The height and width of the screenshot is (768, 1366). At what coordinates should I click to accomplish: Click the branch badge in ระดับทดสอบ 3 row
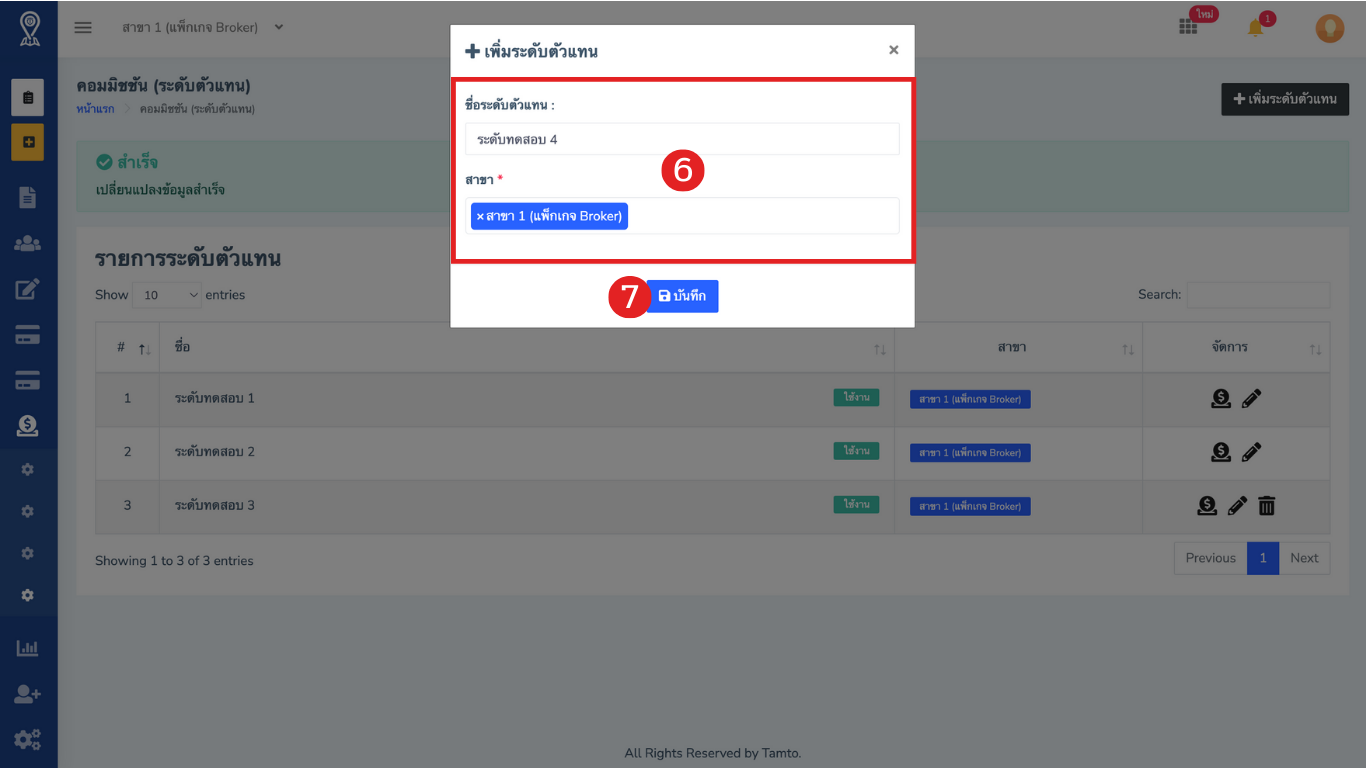click(970, 506)
